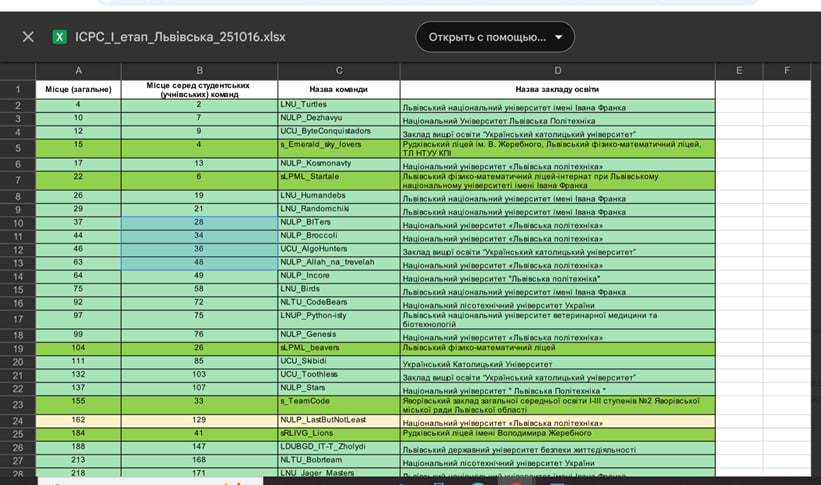Select column B header

pos(199,71)
